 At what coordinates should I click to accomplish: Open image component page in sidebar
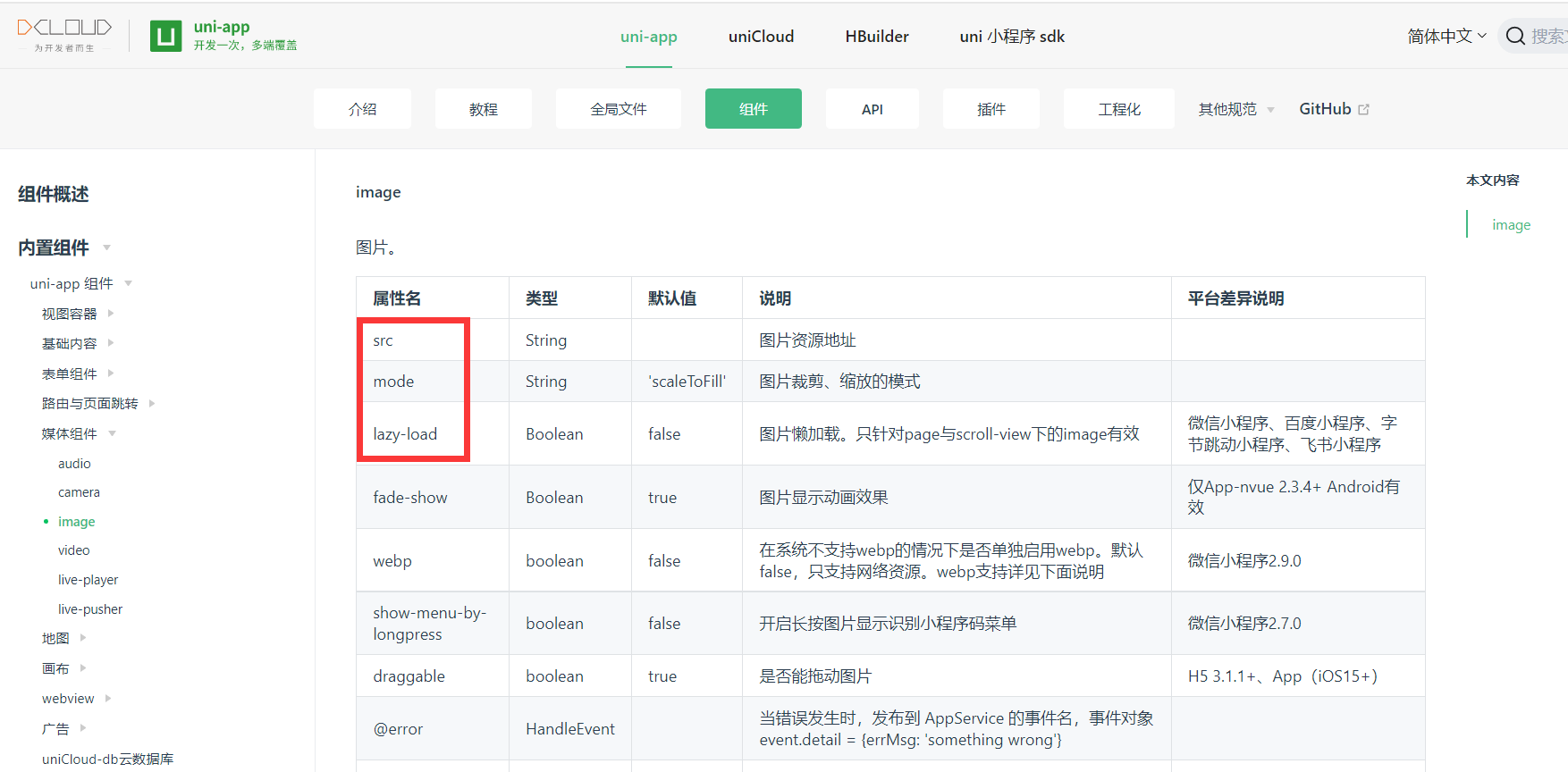[x=76, y=522]
